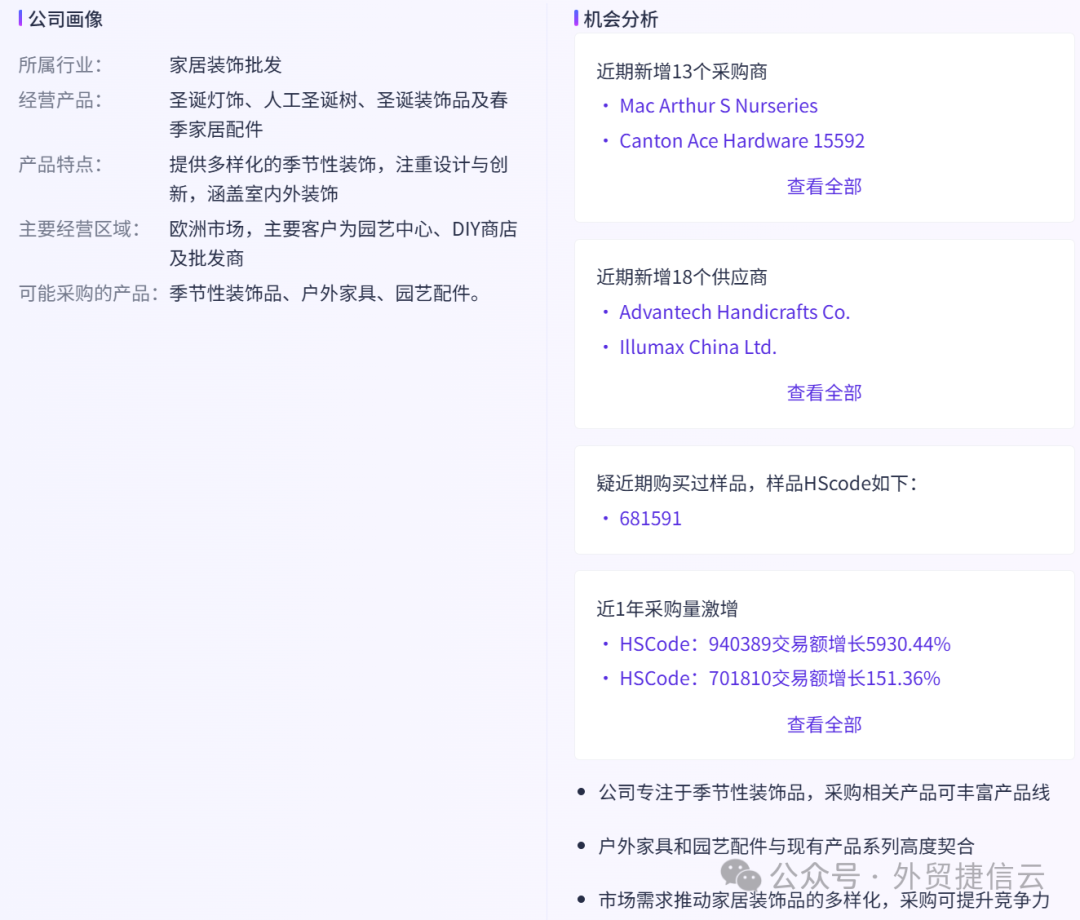Click 查看全部 under the new suppliers list
Screen dimensions: 1080x920
coord(823,392)
